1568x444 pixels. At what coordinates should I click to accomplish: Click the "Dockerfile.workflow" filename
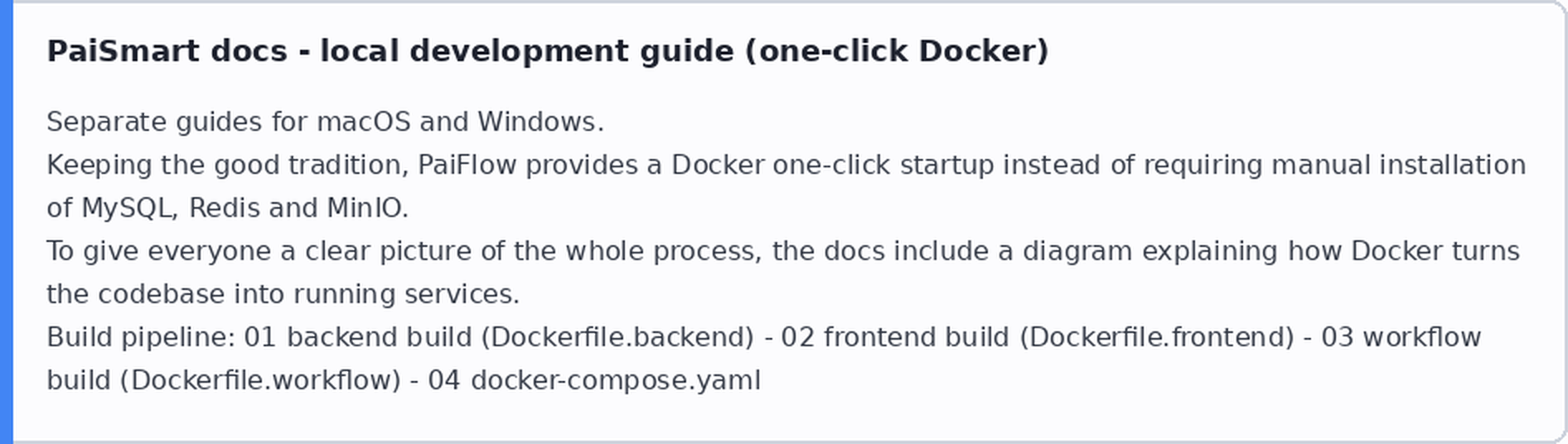pos(261,380)
